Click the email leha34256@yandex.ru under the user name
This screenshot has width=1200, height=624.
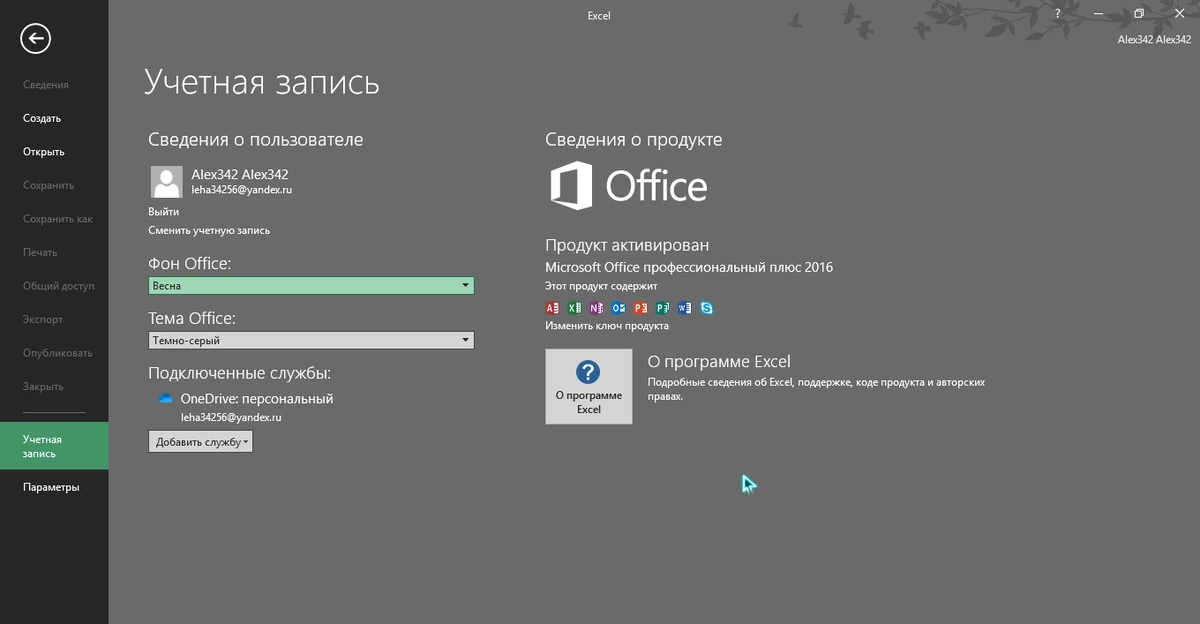pyautogui.click(x=242, y=189)
